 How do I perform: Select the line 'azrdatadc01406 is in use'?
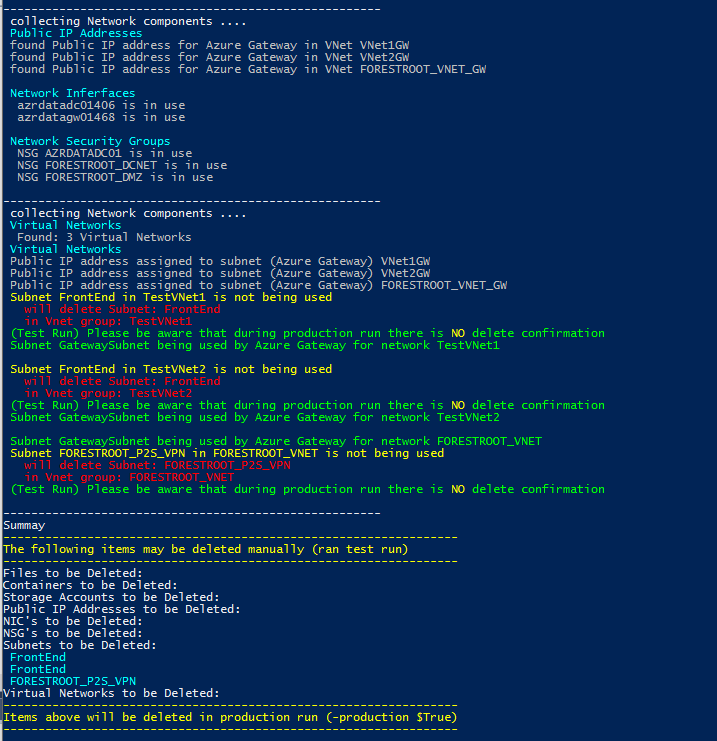[x=101, y=105]
